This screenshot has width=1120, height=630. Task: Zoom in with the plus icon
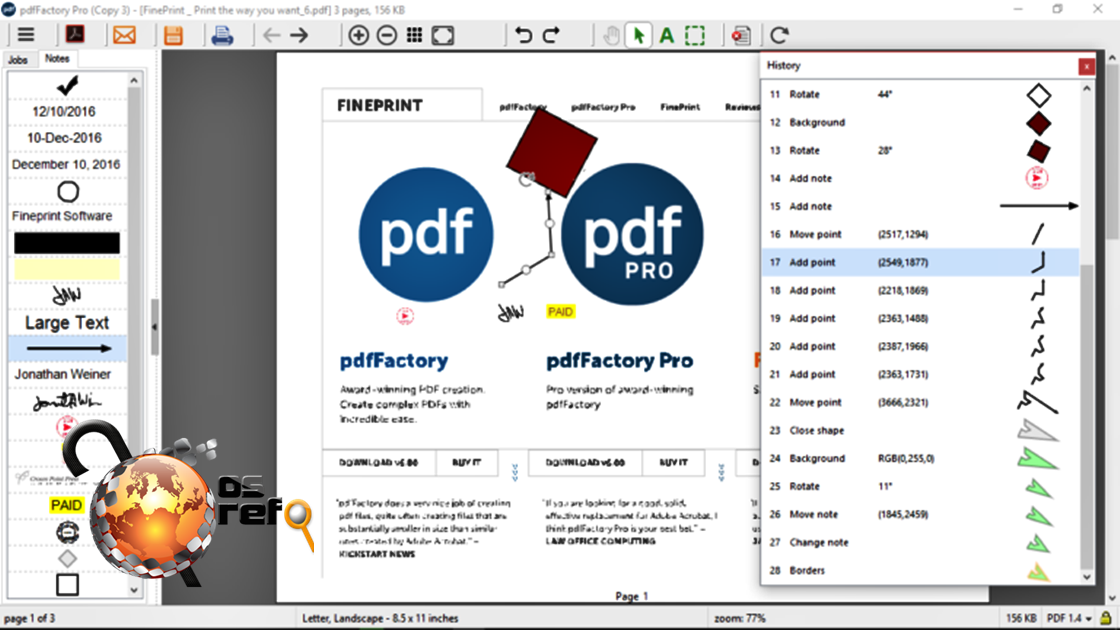pyautogui.click(x=359, y=35)
